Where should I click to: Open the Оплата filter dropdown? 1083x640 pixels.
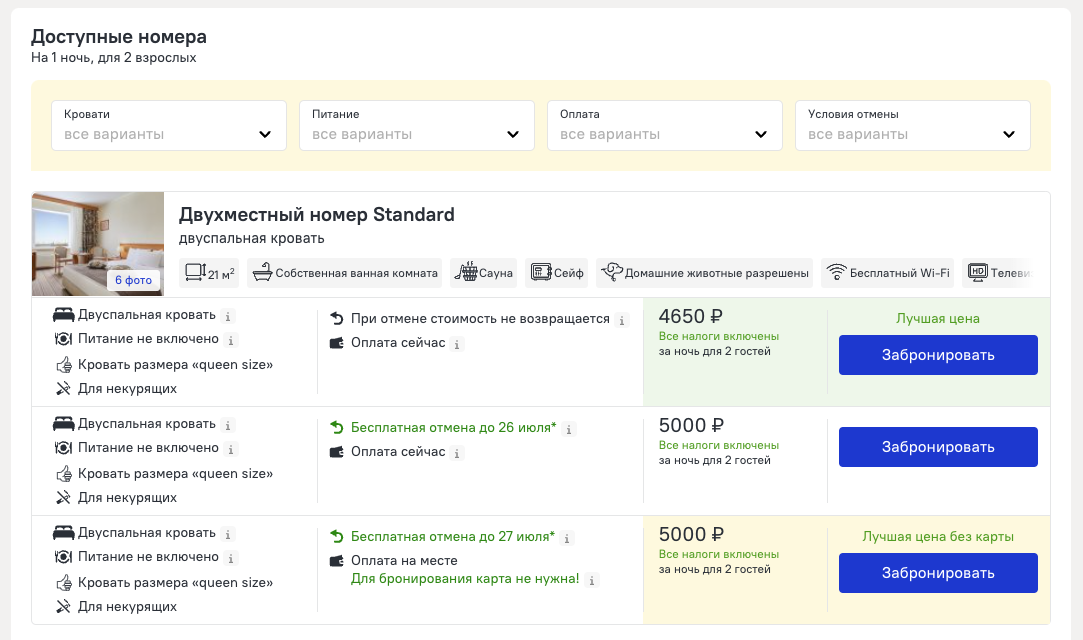point(664,126)
